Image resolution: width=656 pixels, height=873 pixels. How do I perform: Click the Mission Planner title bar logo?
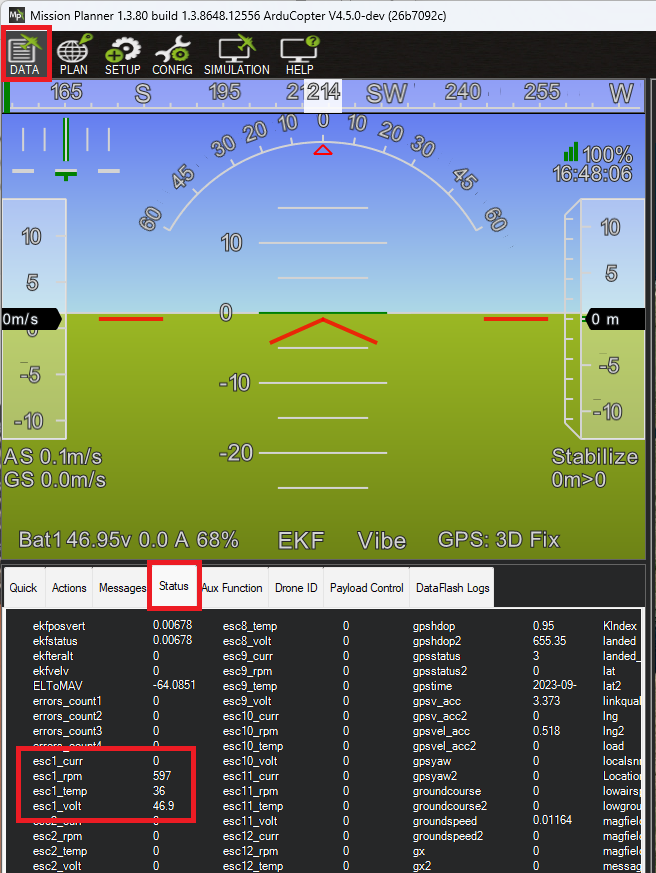(14, 14)
